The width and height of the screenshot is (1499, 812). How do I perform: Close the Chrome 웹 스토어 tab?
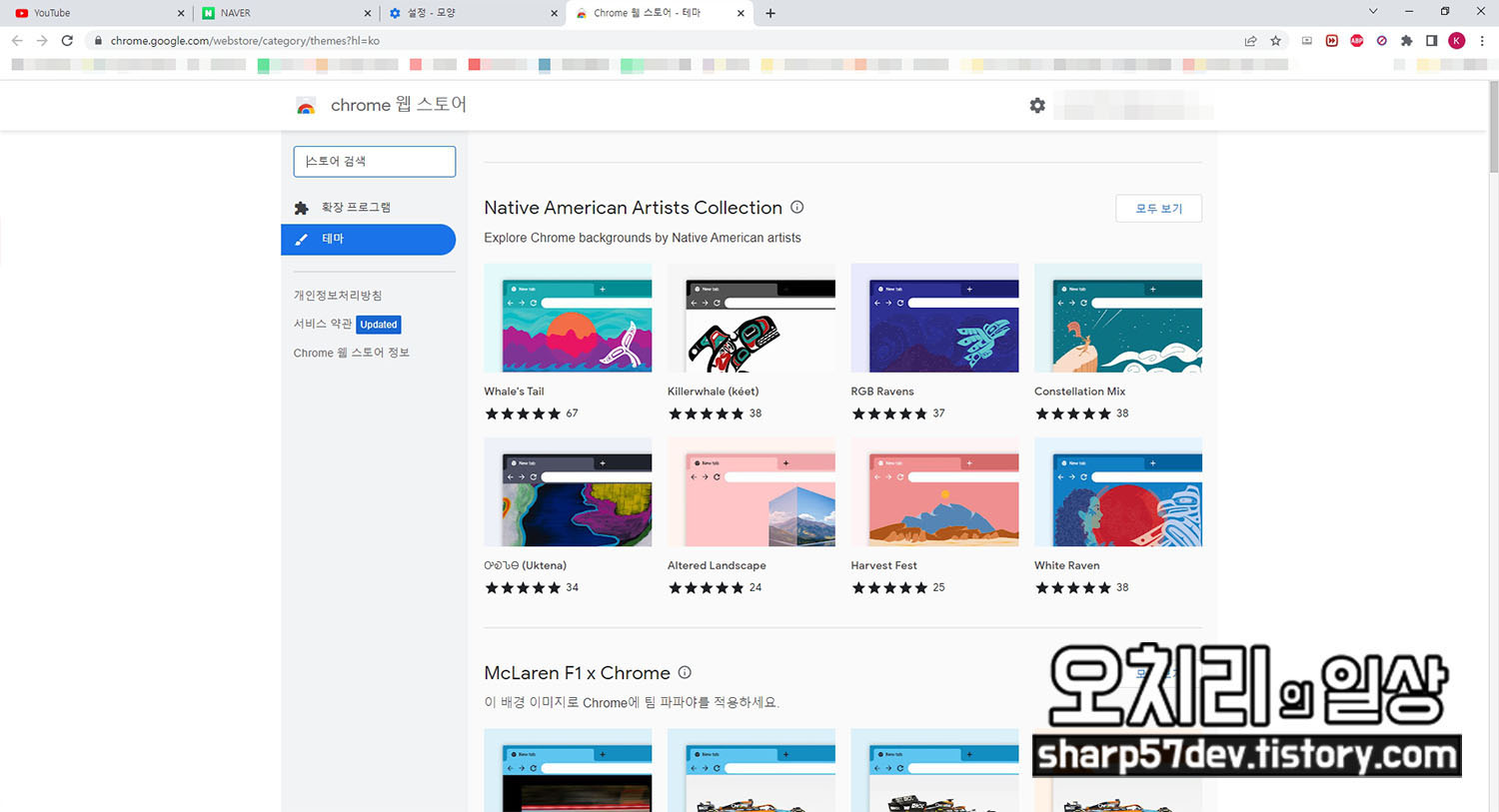(741, 13)
